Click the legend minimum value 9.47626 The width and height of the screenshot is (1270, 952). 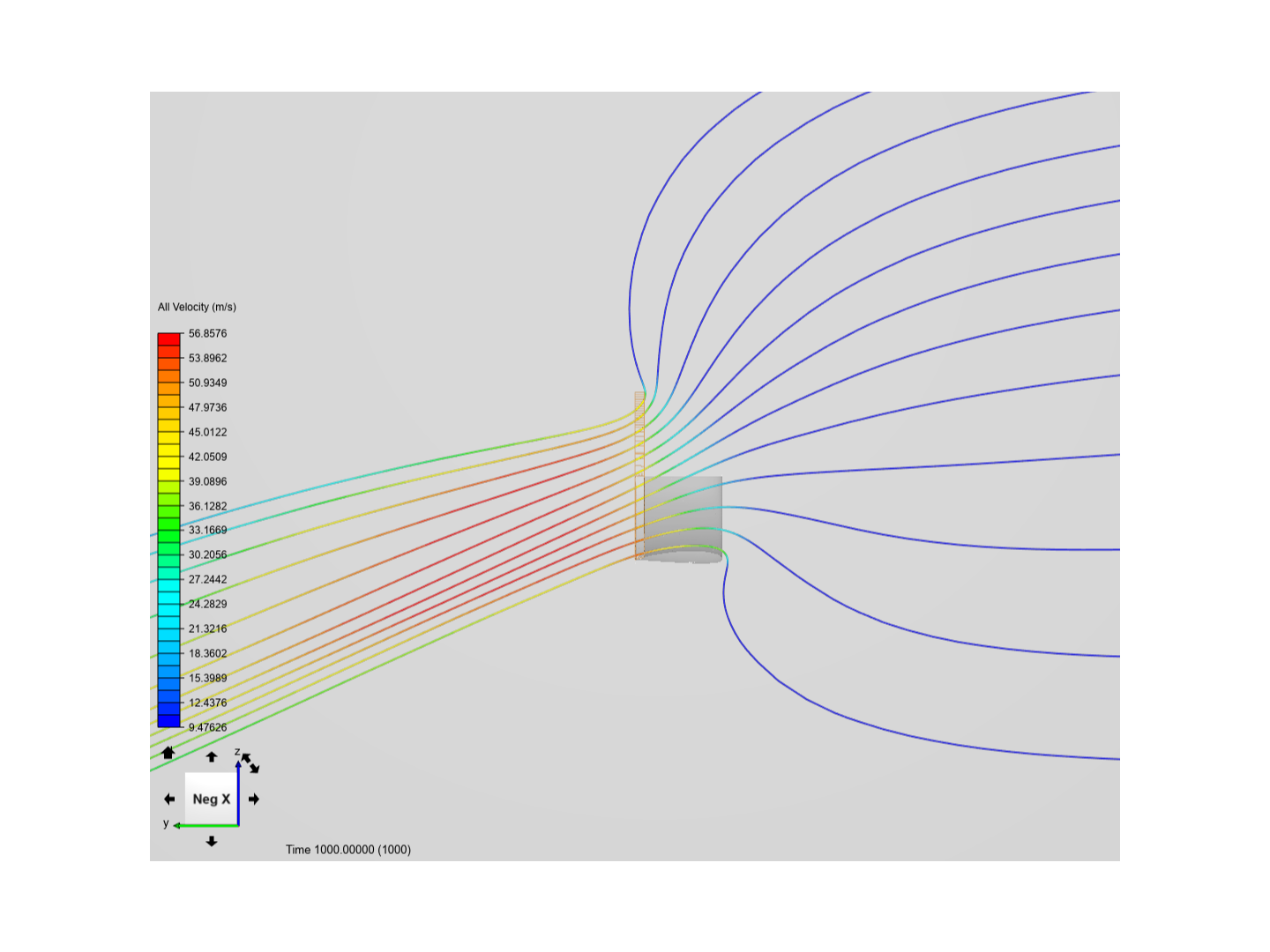(x=207, y=727)
